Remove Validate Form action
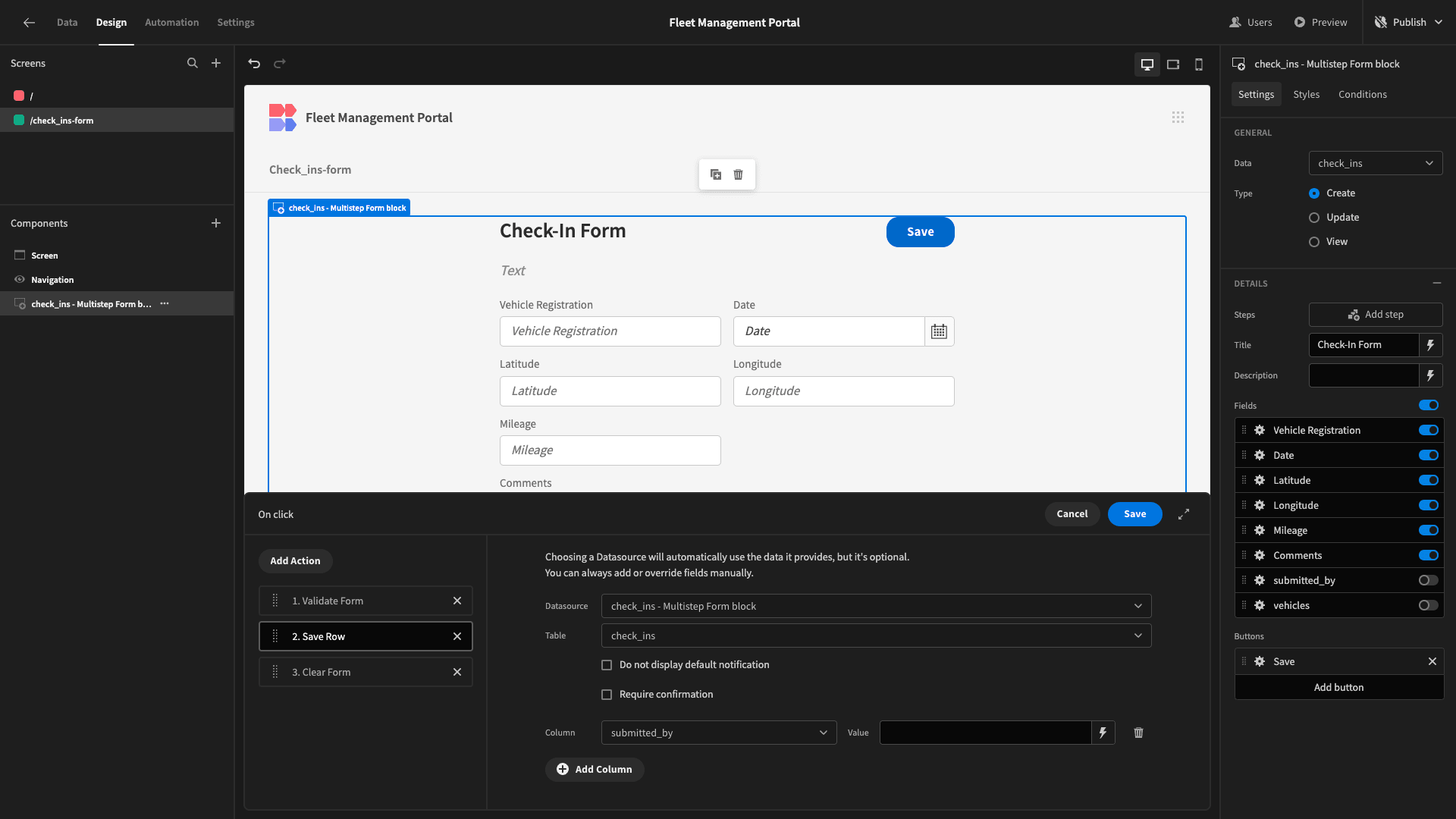Viewport: 1456px width, 819px height. pos(457,601)
